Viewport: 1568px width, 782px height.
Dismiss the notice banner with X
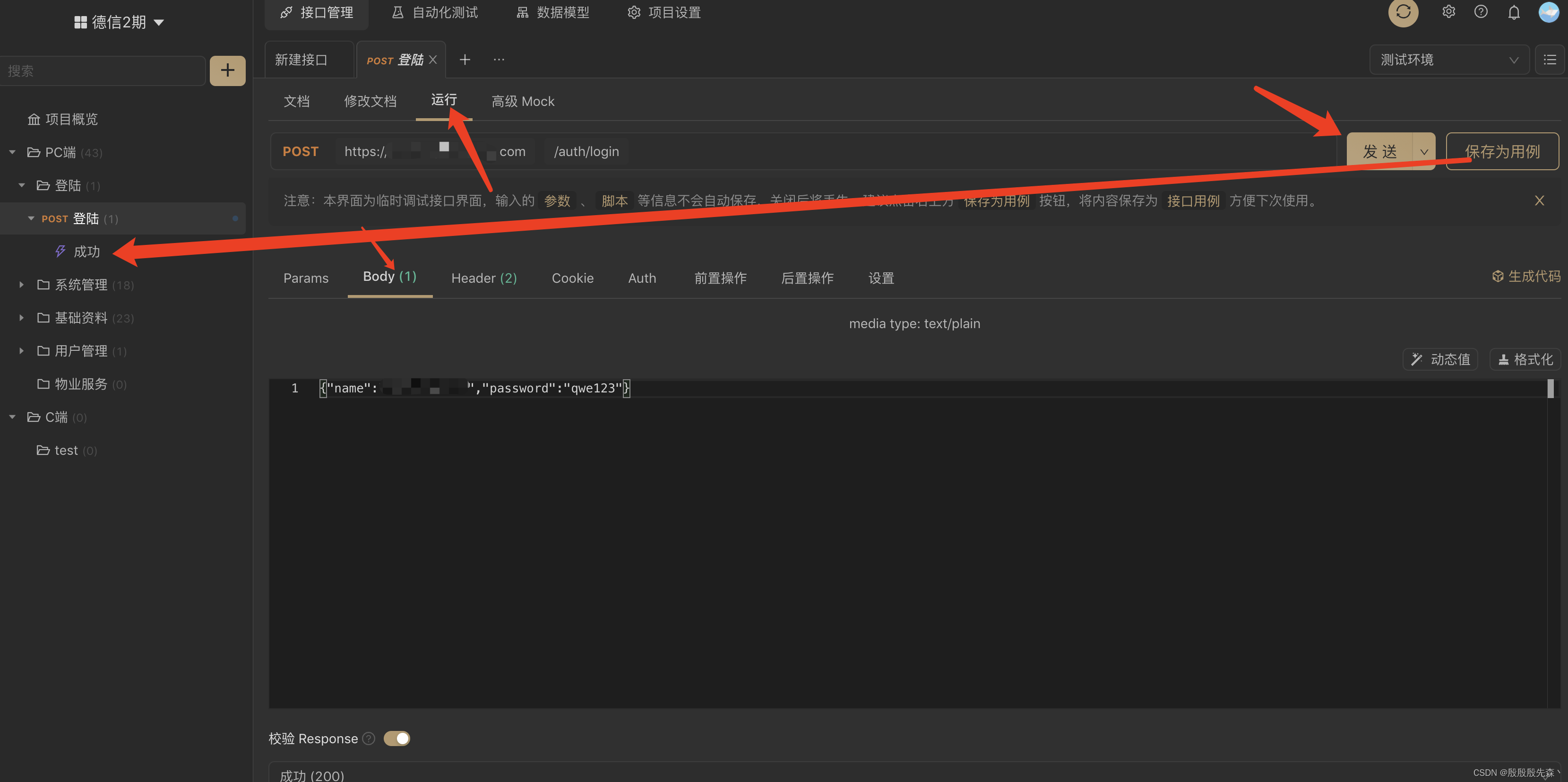coord(1539,200)
